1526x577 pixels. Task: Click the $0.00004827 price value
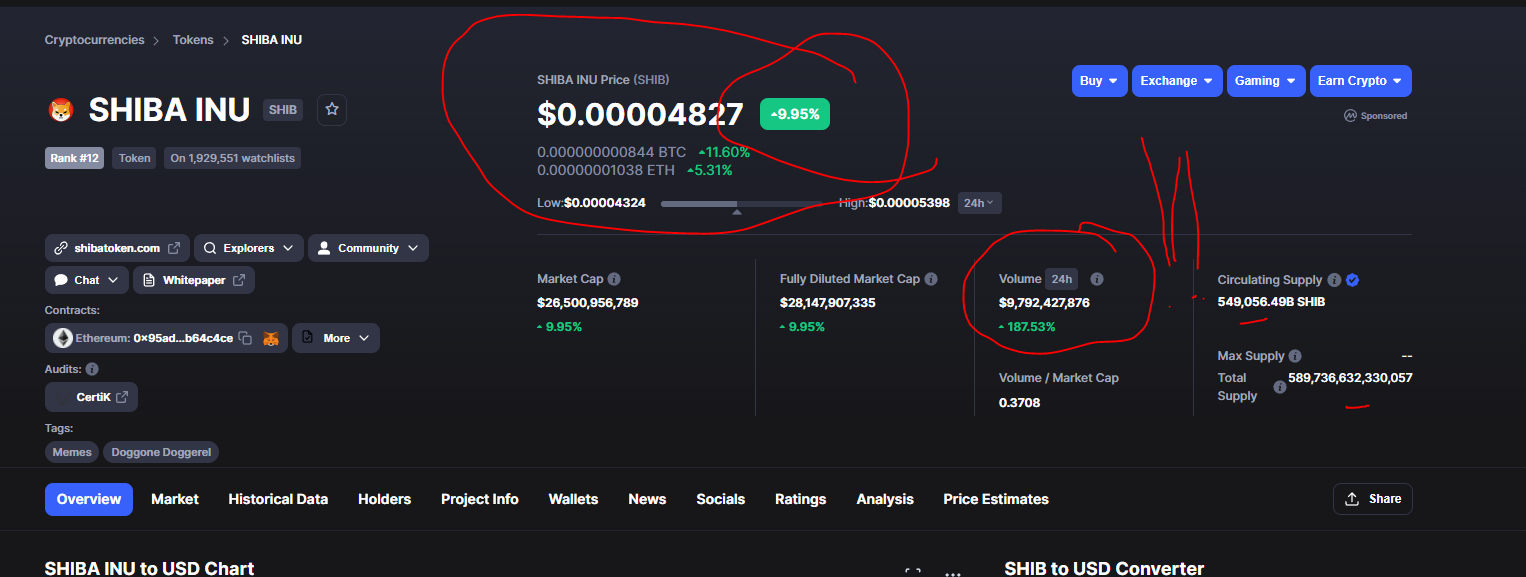640,114
